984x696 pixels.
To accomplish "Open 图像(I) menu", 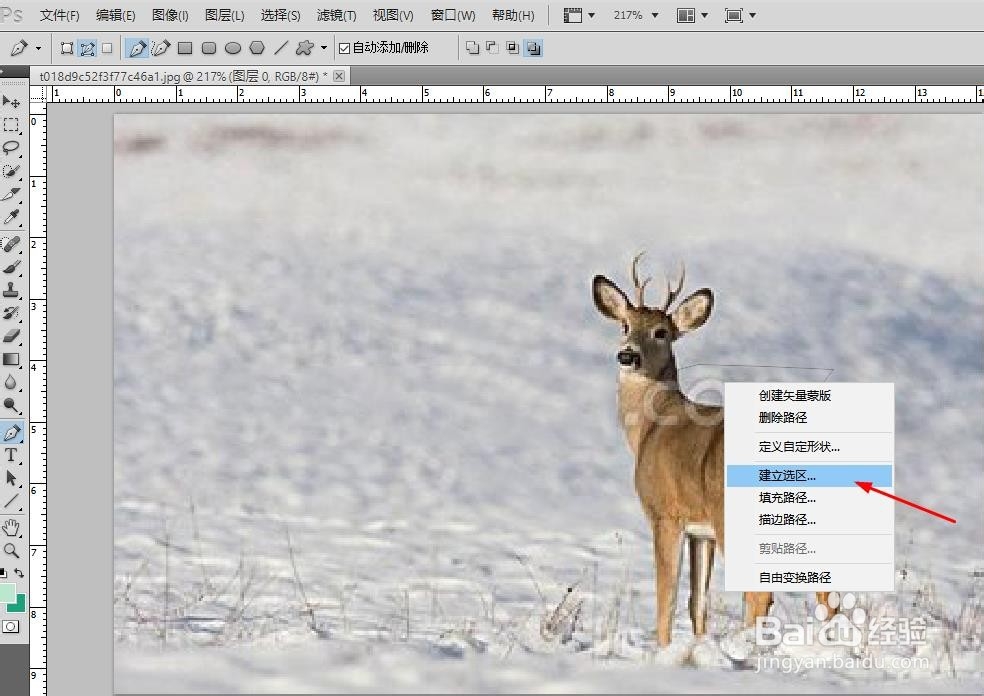I will coord(170,15).
